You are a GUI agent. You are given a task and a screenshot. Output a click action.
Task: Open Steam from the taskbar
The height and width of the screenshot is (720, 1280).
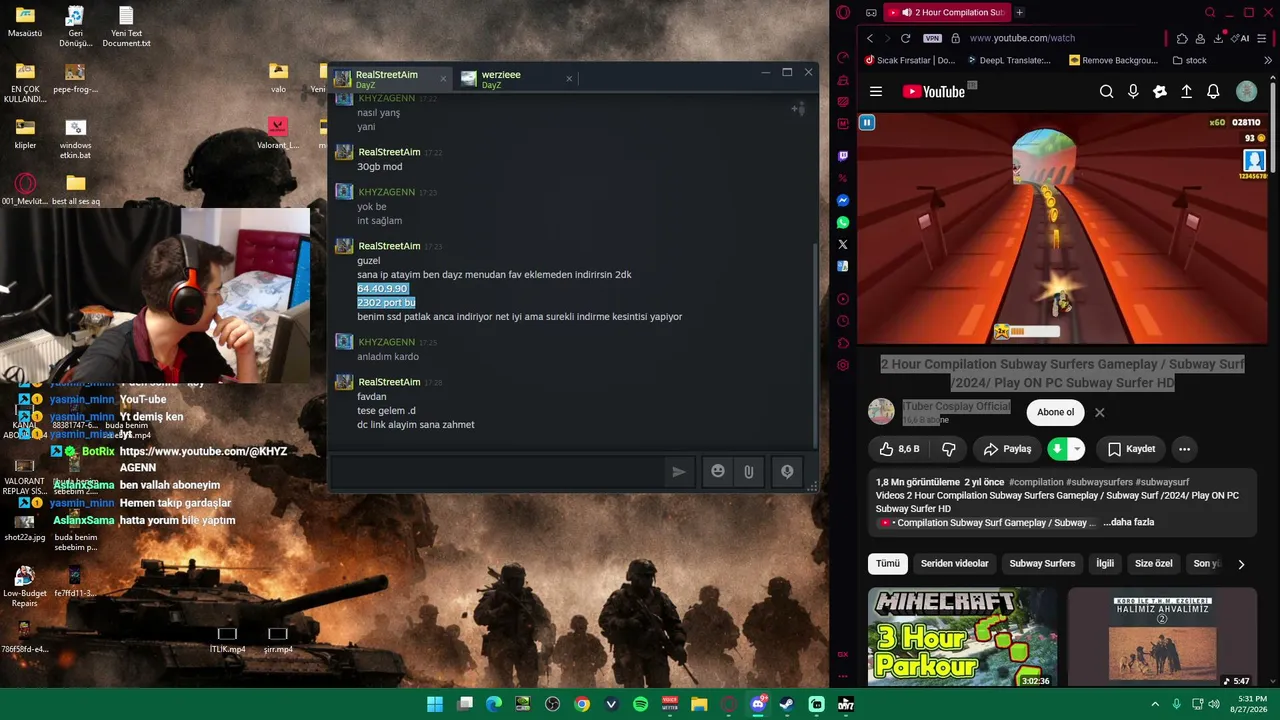(787, 704)
